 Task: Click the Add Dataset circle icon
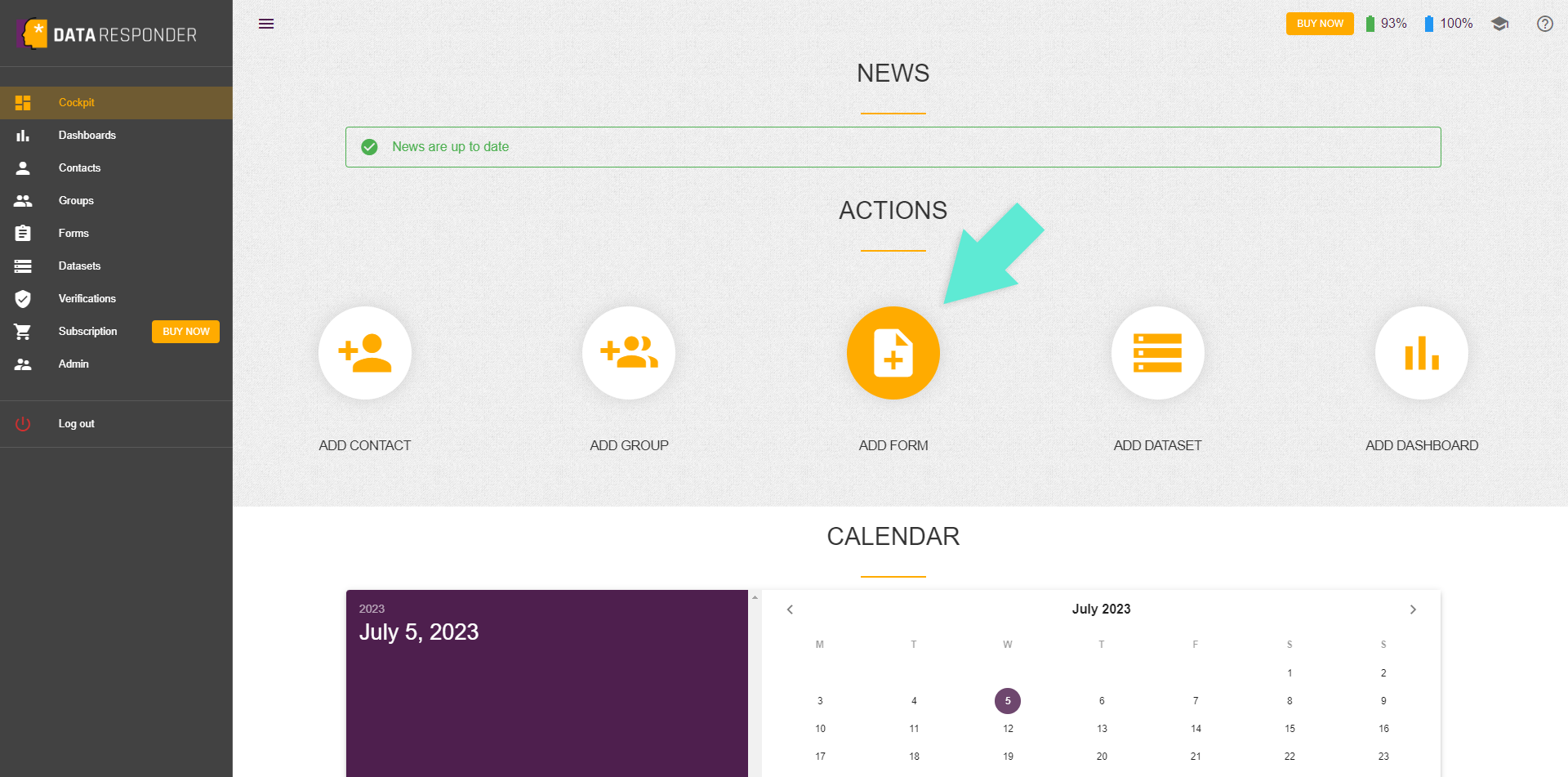click(1158, 353)
